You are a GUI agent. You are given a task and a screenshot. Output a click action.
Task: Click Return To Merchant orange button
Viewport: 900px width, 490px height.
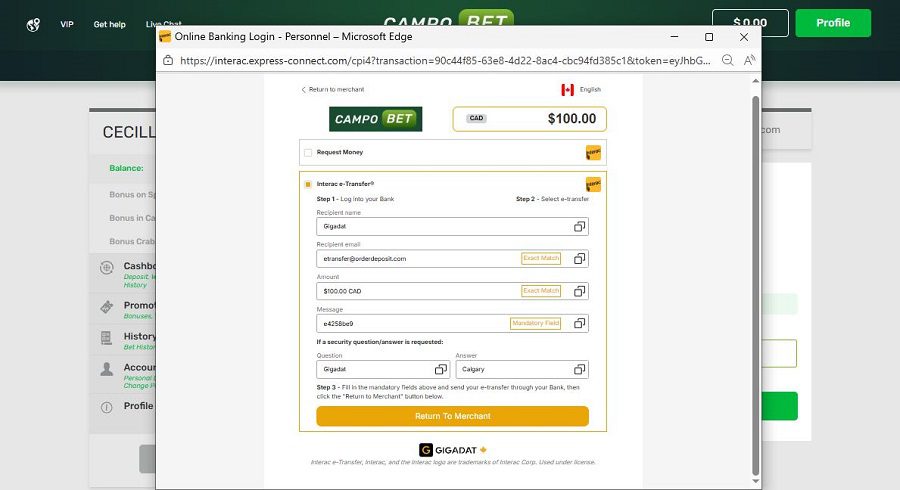tap(452, 416)
